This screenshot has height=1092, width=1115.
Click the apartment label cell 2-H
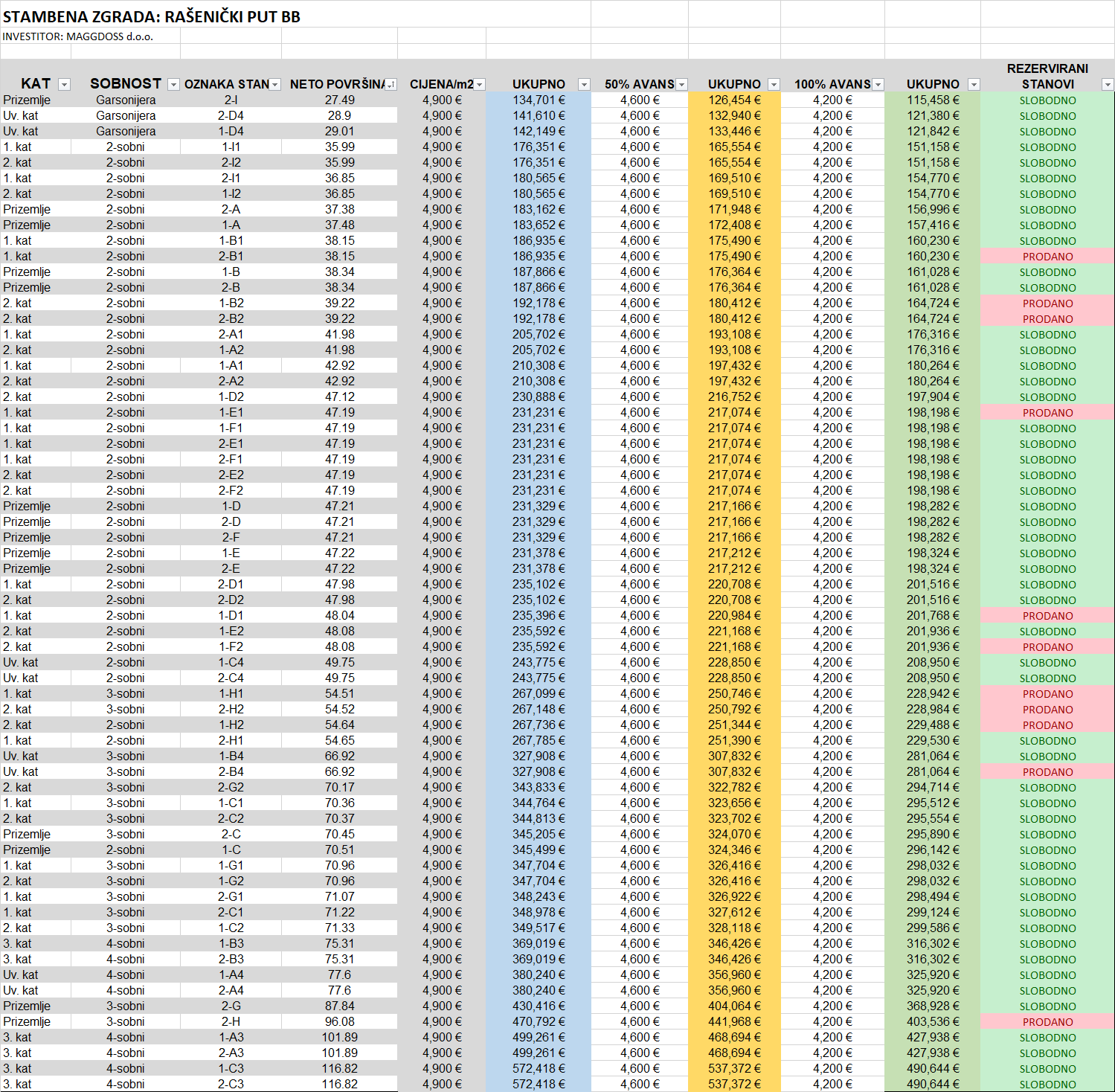click(x=231, y=1021)
